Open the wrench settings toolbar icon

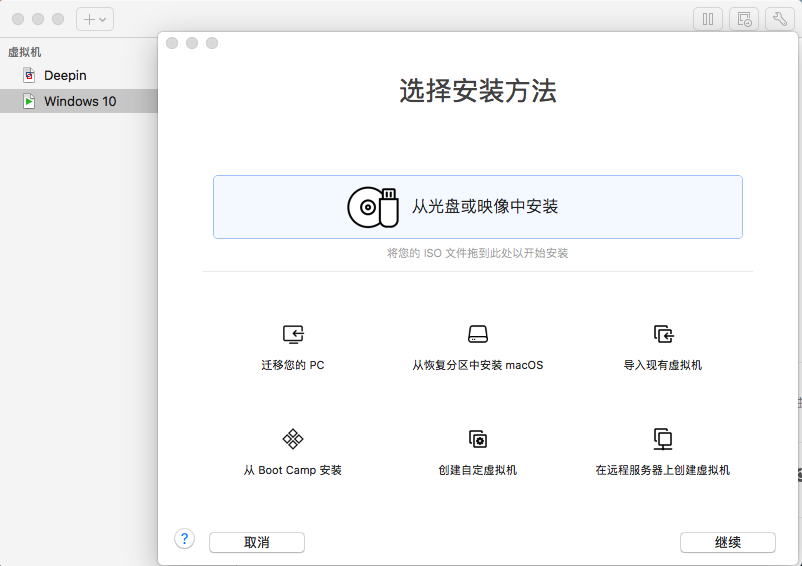pyautogui.click(x=779, y=19)
